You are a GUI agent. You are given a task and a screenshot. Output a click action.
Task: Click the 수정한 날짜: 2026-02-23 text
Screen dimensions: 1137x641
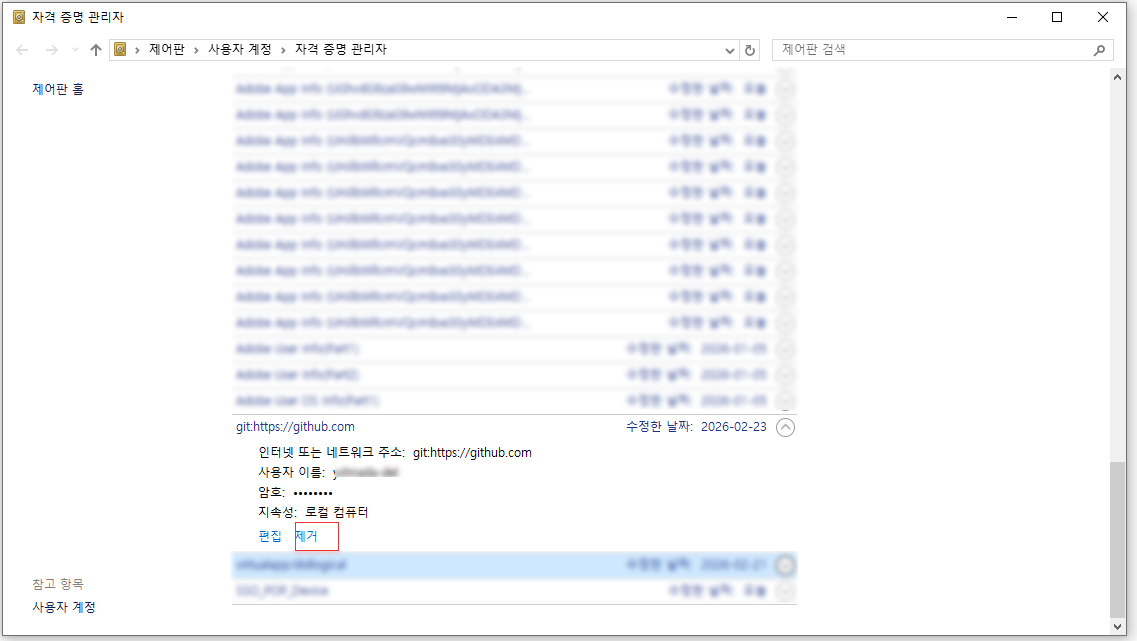696,426
